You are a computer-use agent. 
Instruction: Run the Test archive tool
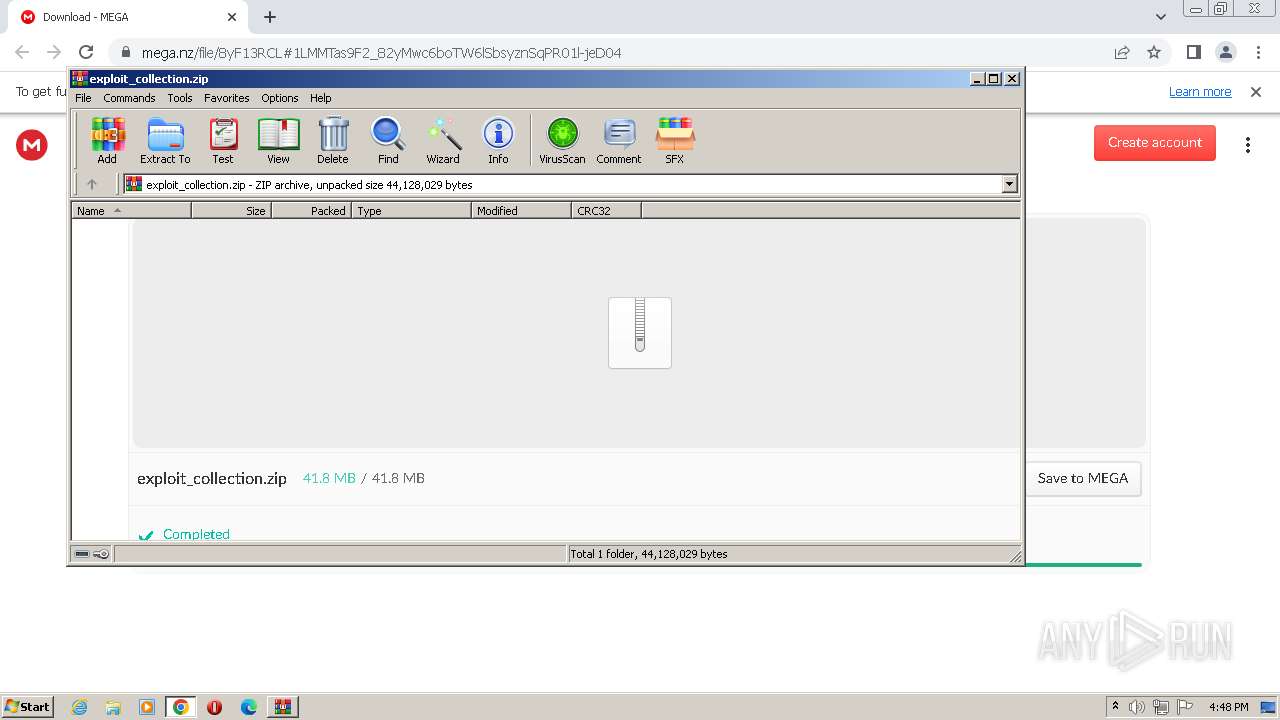tap(223, 140)
